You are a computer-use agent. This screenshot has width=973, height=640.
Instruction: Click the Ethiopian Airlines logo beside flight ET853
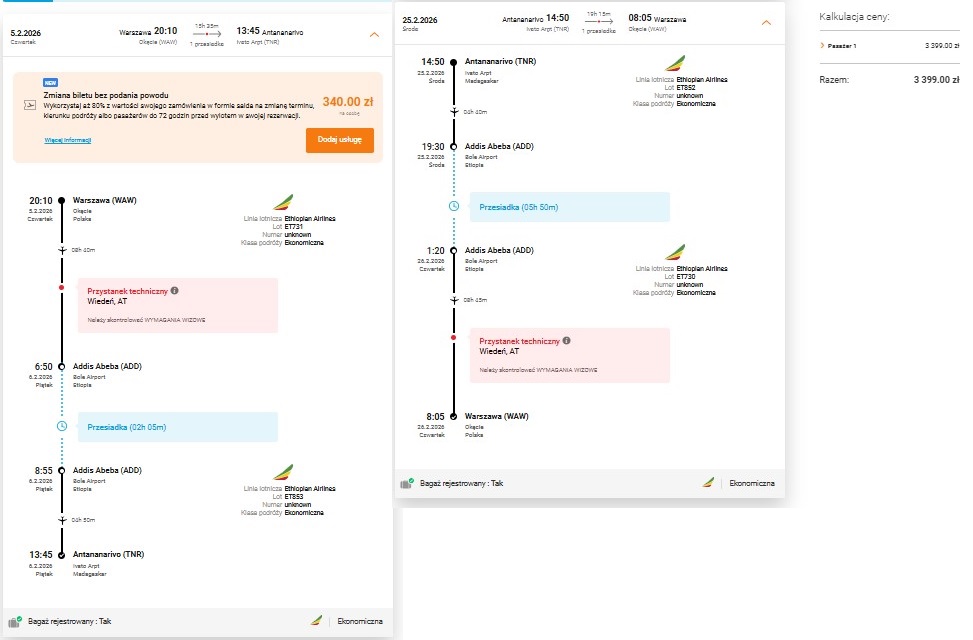(x=283, y=472)
